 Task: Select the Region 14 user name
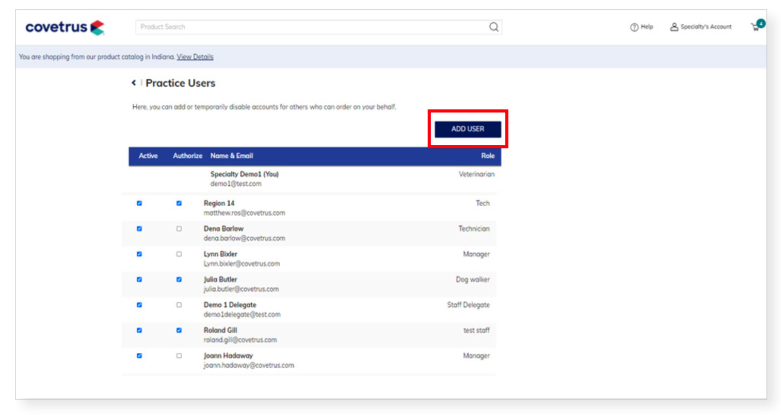pos(219,203)
